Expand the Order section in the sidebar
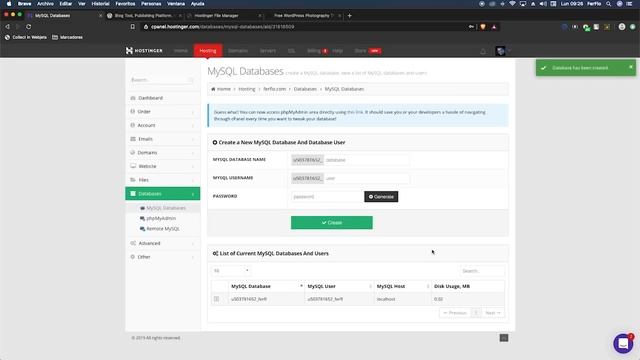640x360 pixels. click(162, 111)
